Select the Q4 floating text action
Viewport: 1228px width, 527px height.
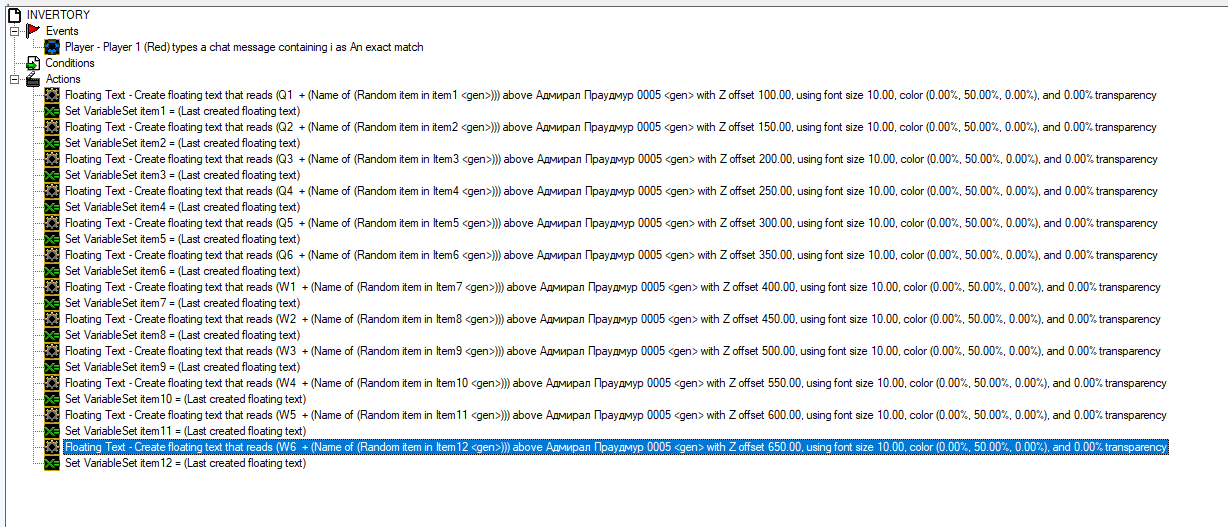click(611, 191)
